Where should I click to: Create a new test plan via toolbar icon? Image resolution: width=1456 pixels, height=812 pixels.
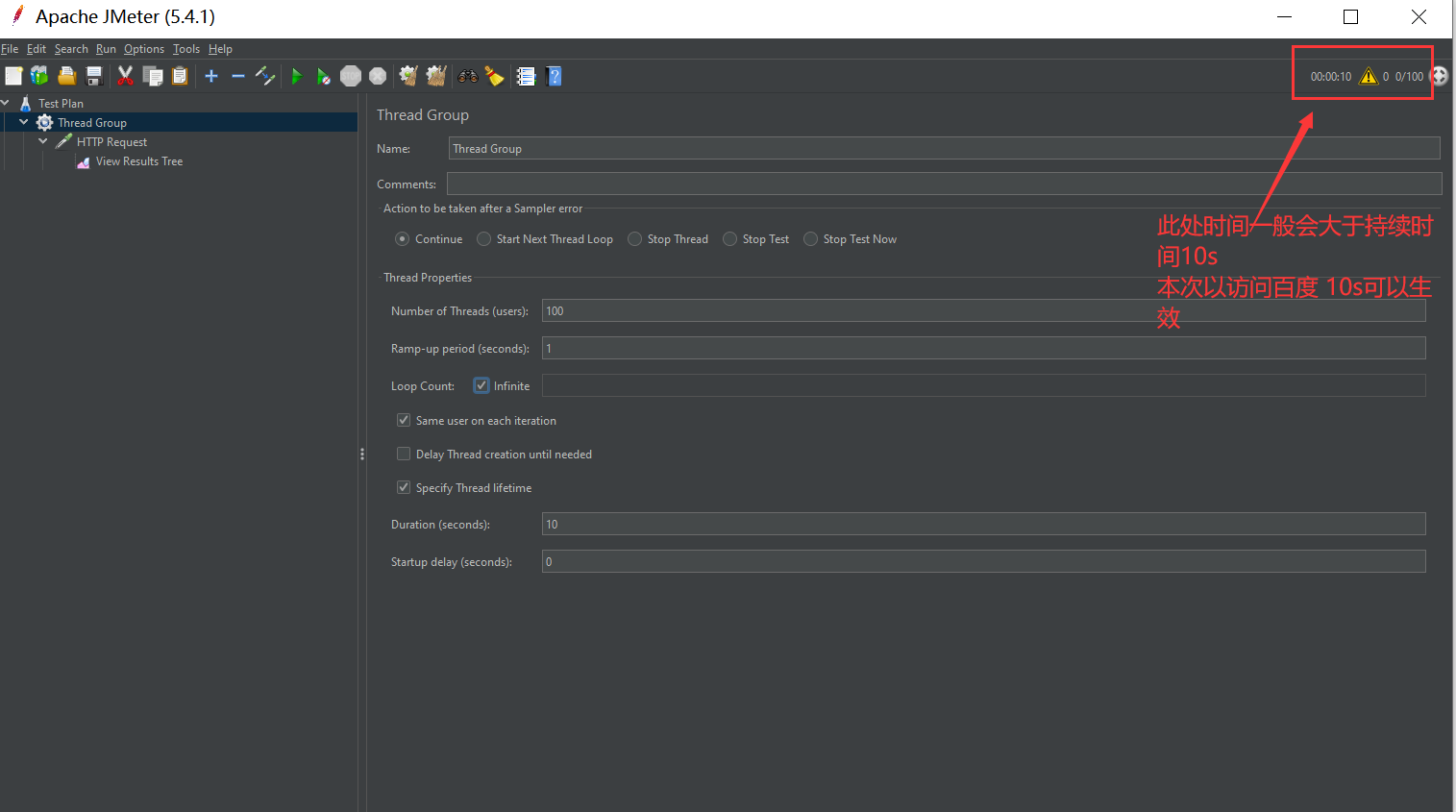coord(13,76)
